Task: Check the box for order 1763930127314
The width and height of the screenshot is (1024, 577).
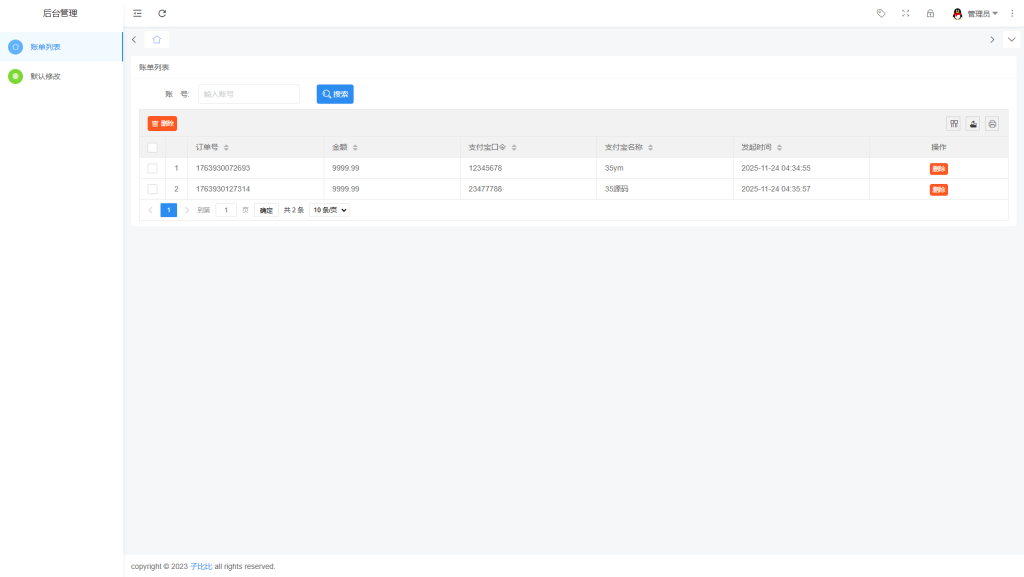Action: pos(153,189)
